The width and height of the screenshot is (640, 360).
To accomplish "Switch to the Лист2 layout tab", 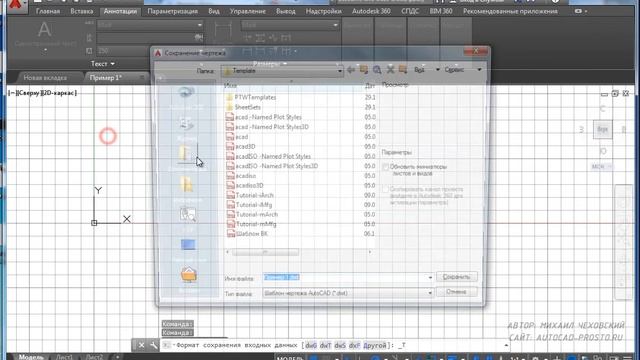I will pyautogui.click(x=94, y=357).
